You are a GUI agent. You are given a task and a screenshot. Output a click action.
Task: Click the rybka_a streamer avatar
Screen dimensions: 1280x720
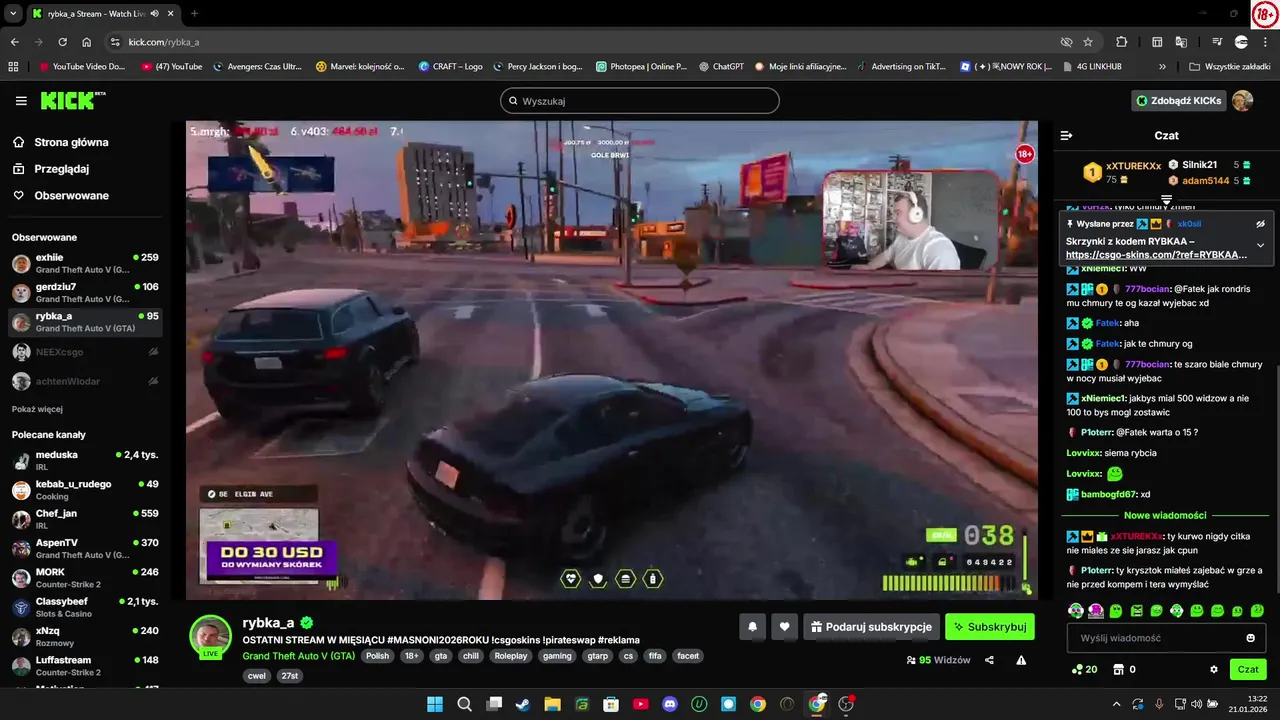pos(211,636)
